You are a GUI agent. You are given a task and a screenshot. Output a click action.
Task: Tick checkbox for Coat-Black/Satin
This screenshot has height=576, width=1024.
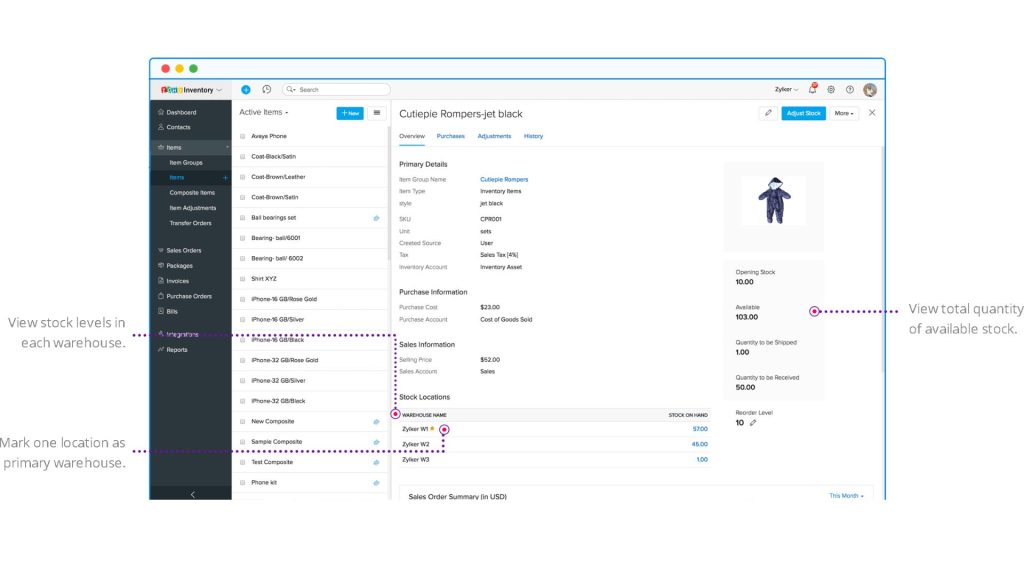coord(242,157)
